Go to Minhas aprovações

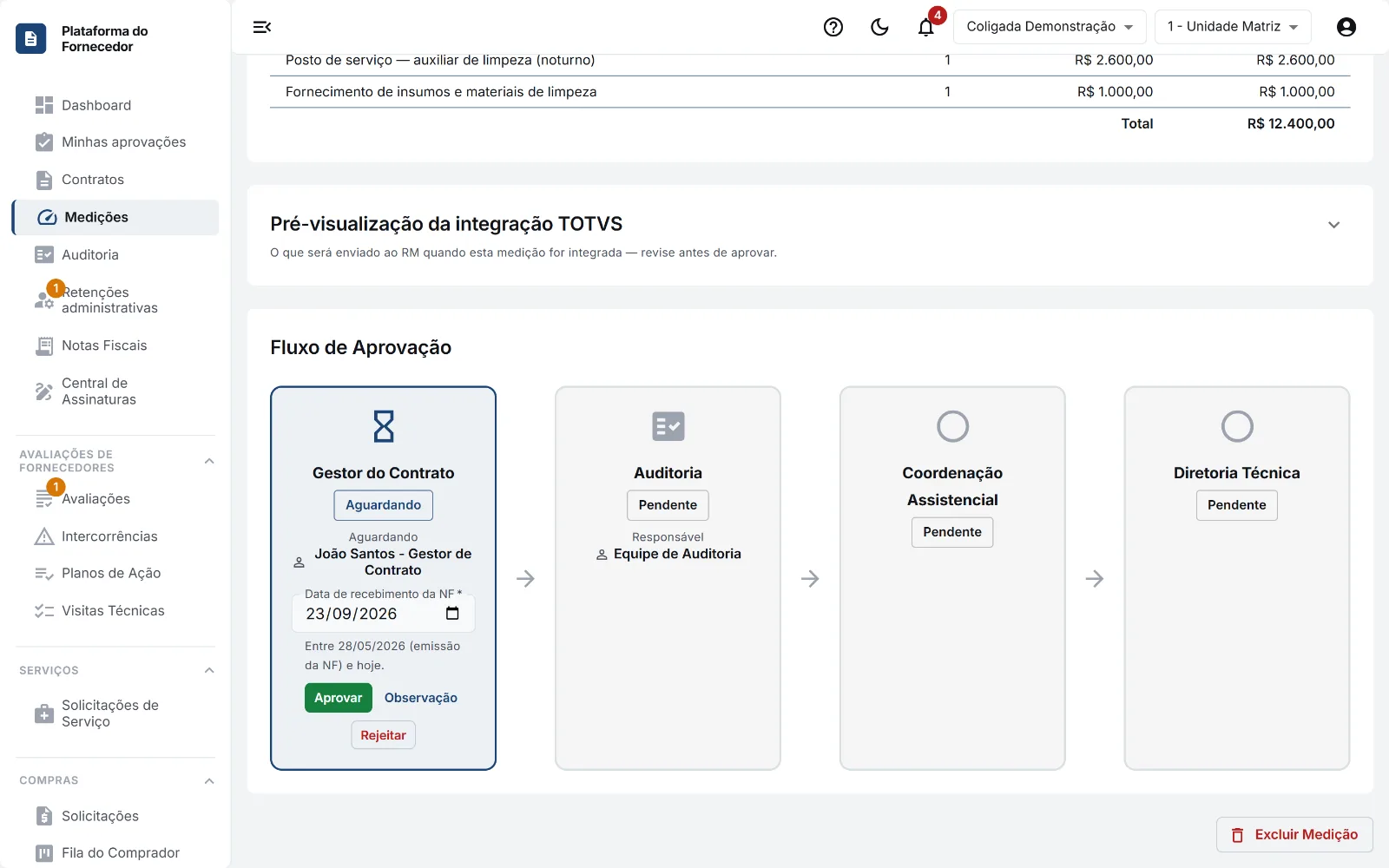[x=115, y=141]
